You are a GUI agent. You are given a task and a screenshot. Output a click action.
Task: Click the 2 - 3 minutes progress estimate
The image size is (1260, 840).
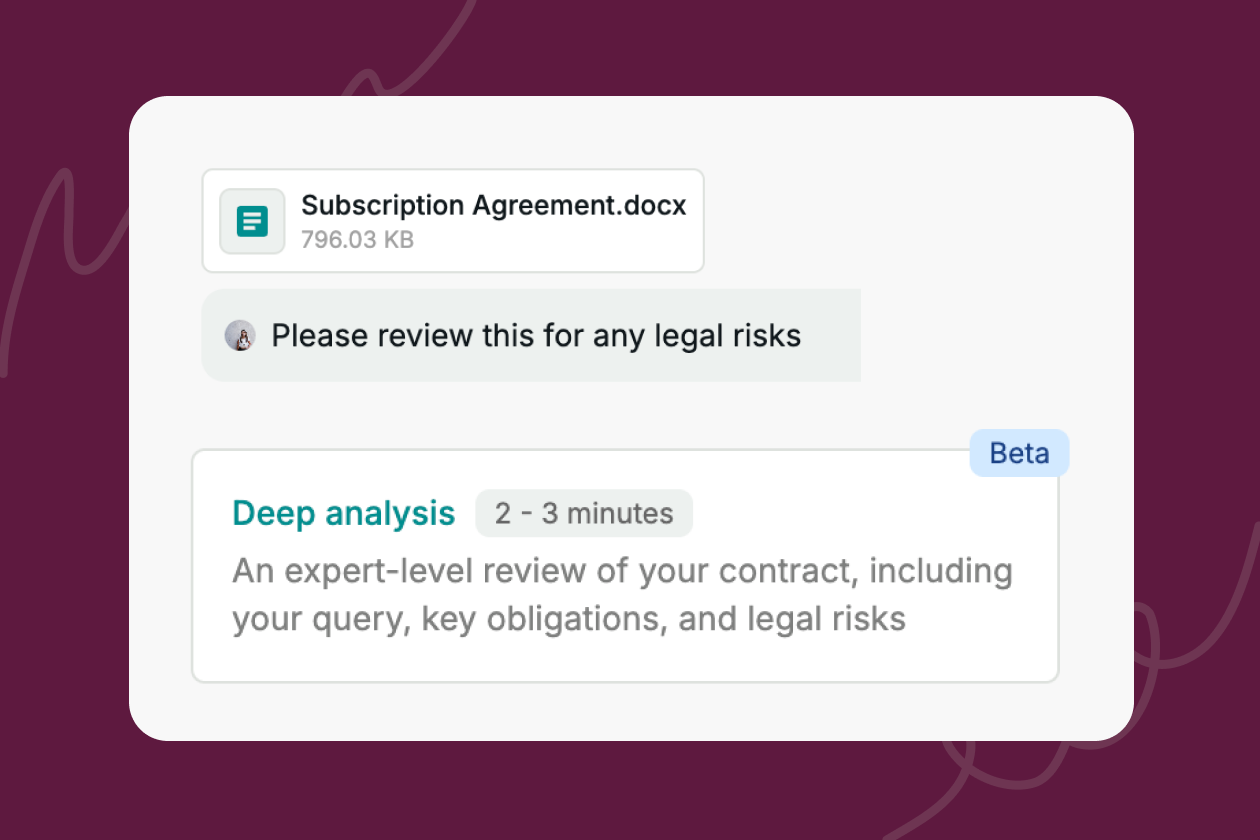point(584,513)
